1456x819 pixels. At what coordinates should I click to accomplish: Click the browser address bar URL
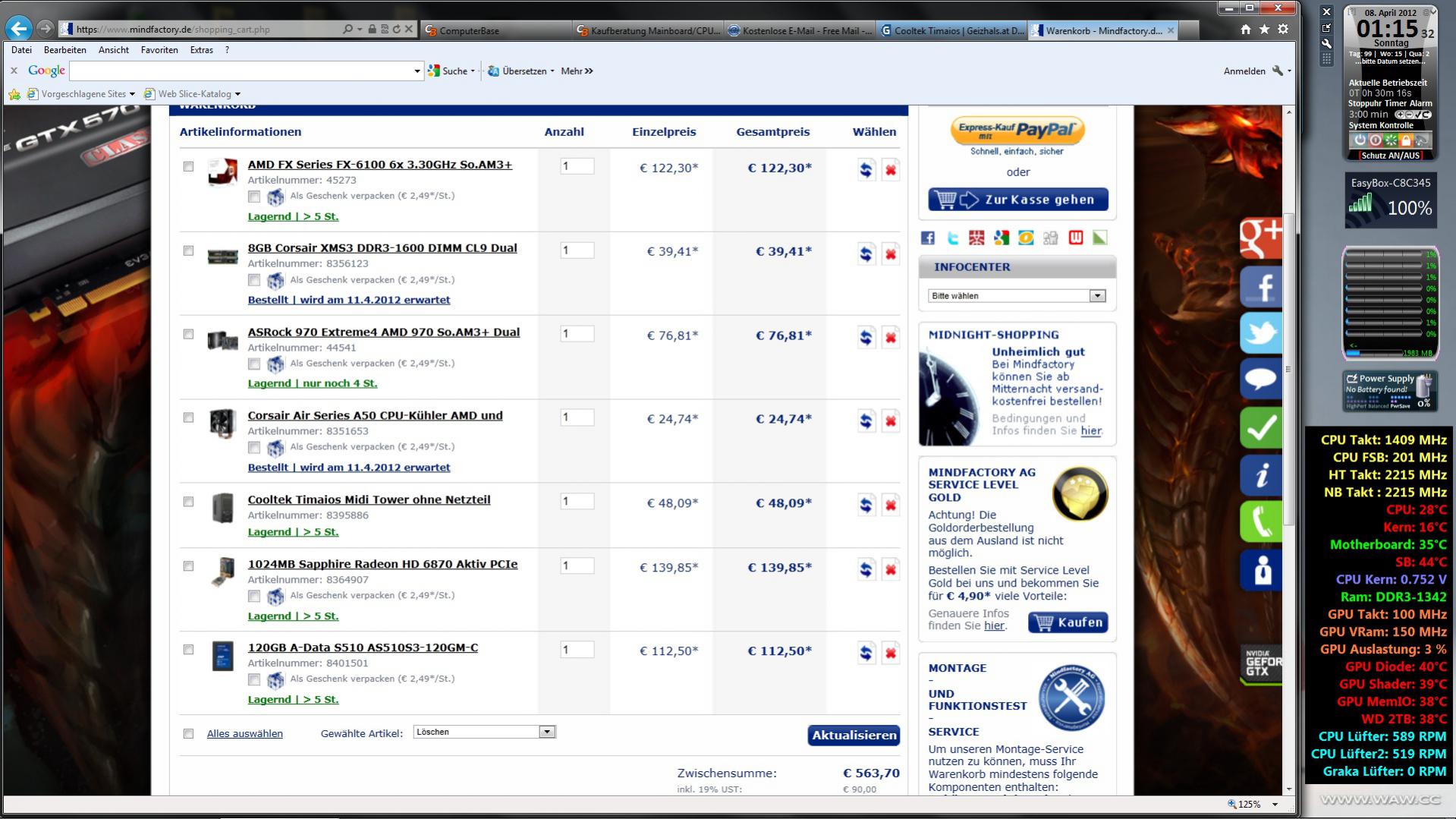(x=173, y=30)
